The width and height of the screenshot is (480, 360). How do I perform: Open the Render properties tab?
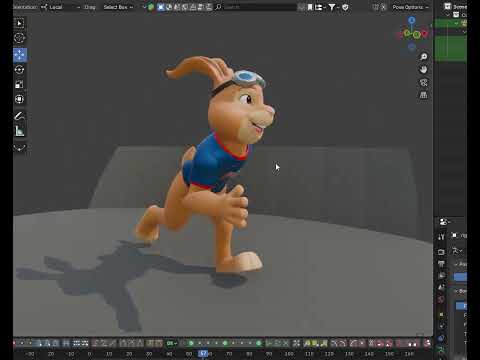pyautogui.click(x=441, y=252)
